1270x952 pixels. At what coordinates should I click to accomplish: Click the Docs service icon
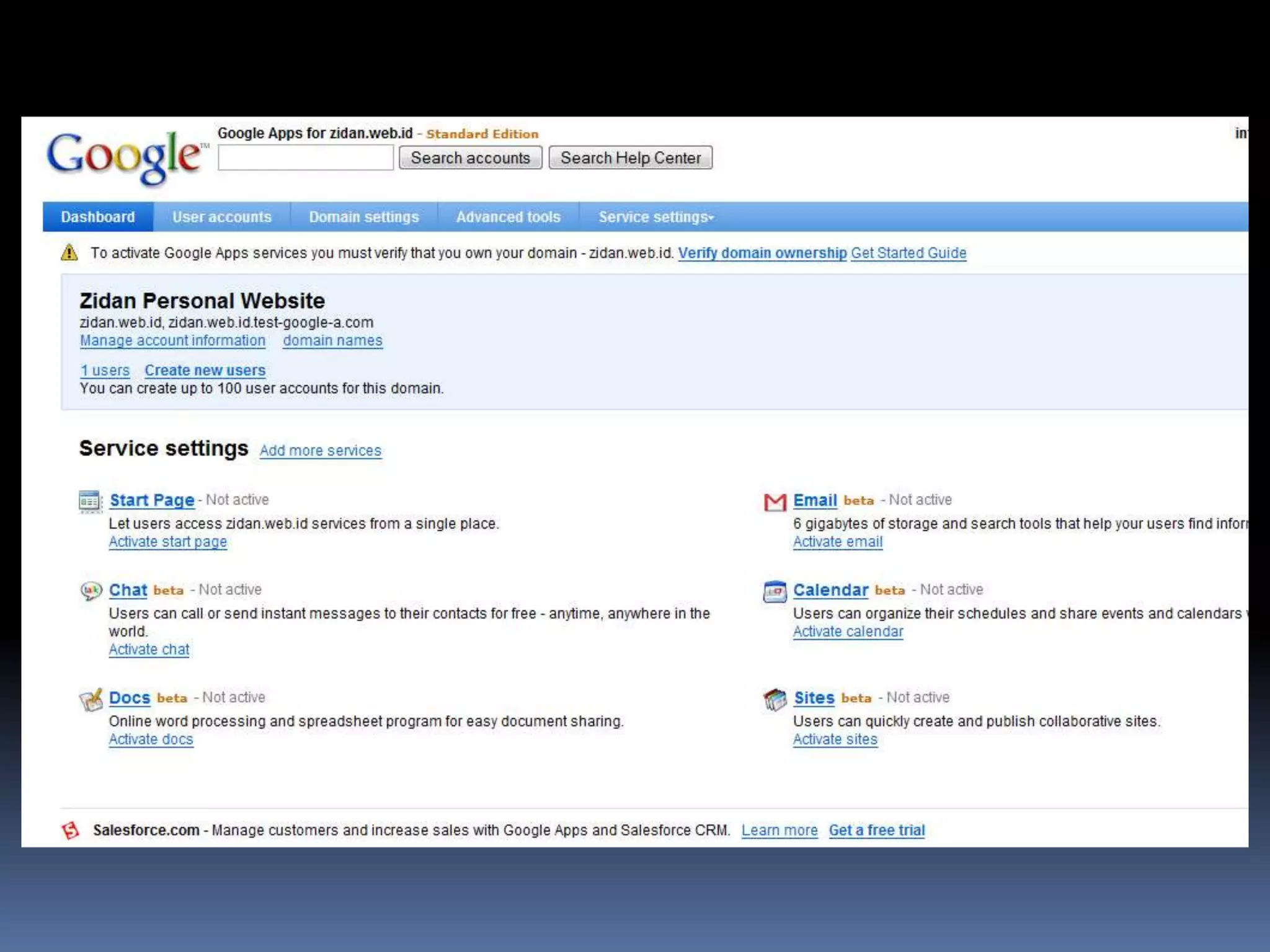(x=91, y=700)
